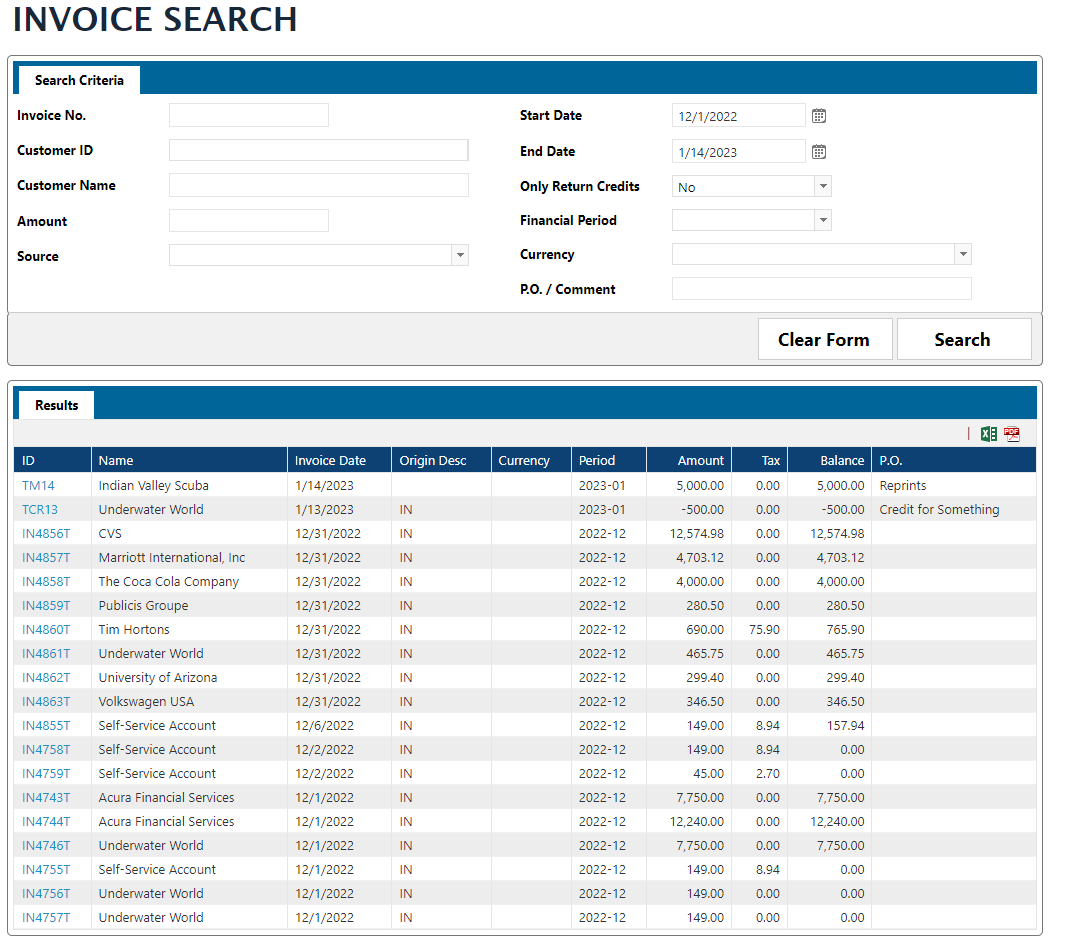The image size is (1068, 946).
Task: Open the Start Date calendar picker
Action: tap(818, 116)
